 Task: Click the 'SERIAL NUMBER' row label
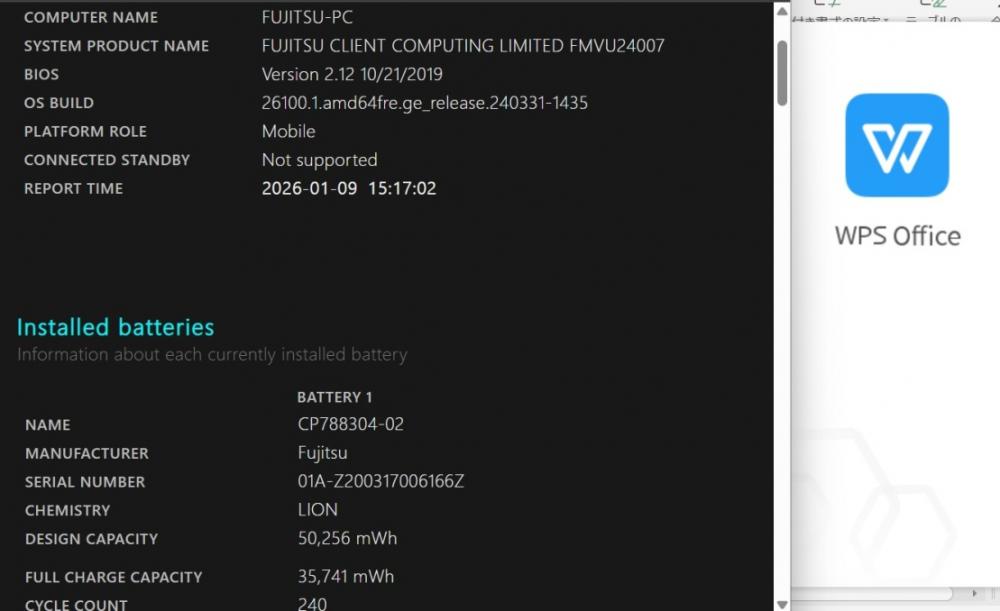85,482
